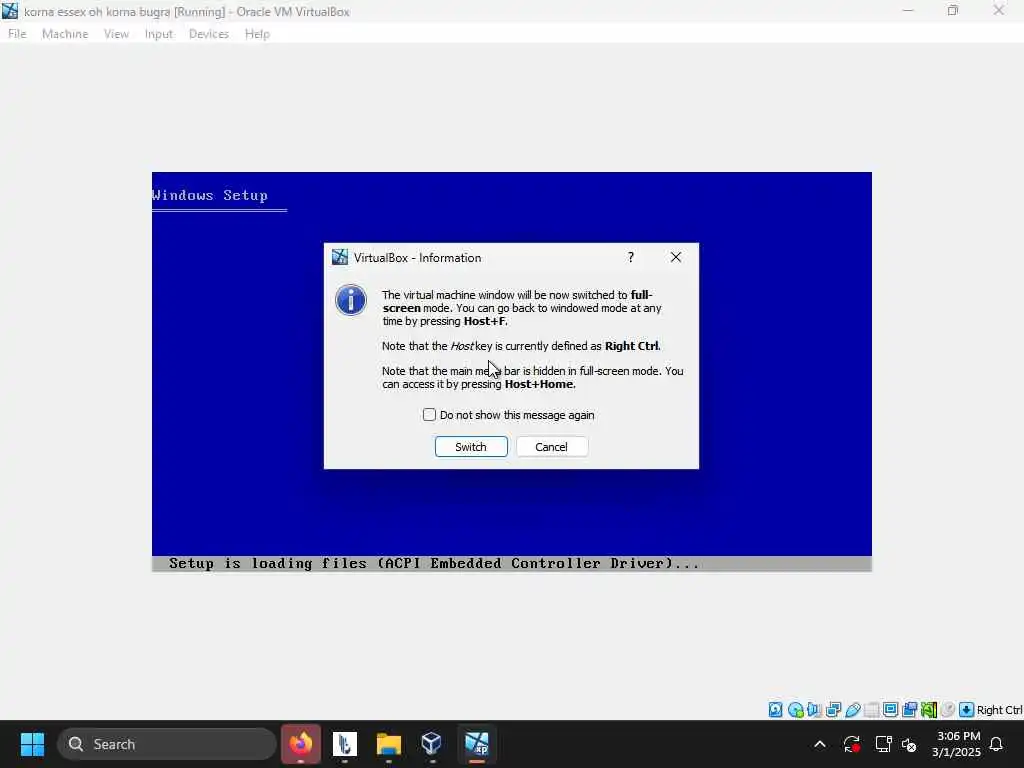The height and width of the screenshot is (768, 1024).
Task: Click the VirtualBox logo in dialog title bar
Action: click(340, 257)
